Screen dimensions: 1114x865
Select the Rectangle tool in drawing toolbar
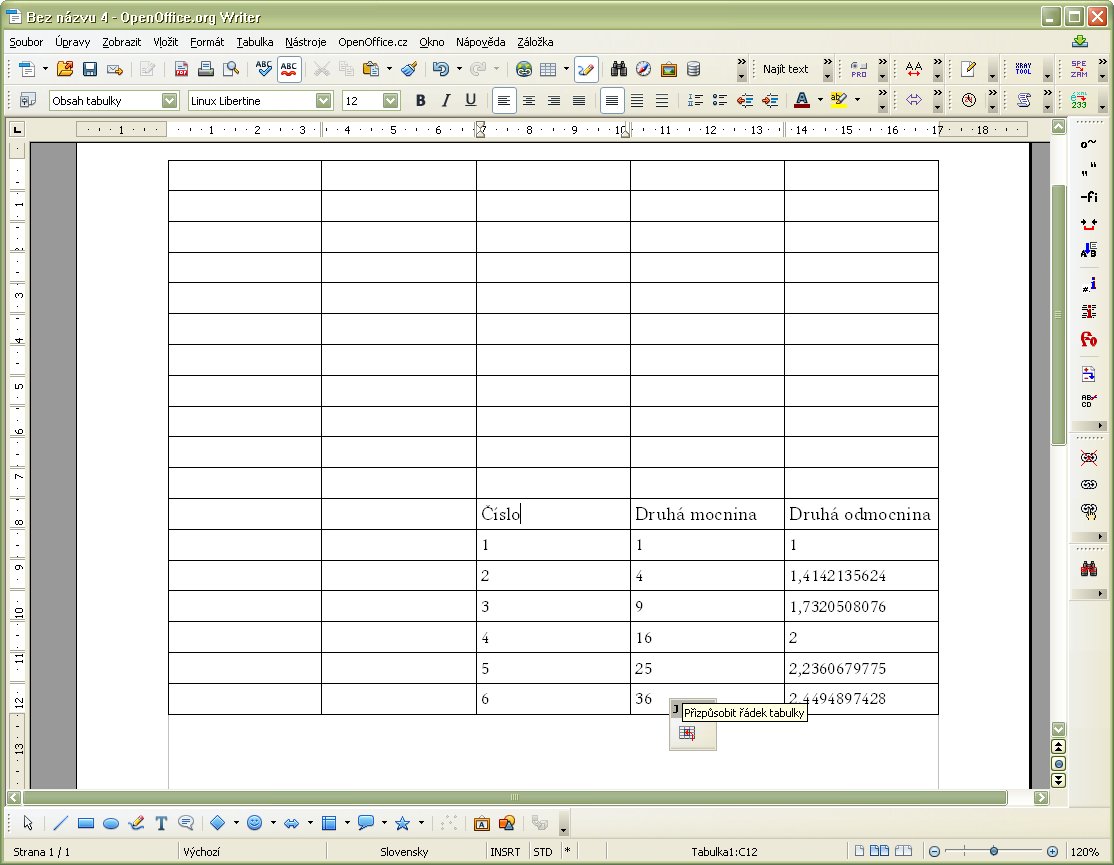[86, 823]
